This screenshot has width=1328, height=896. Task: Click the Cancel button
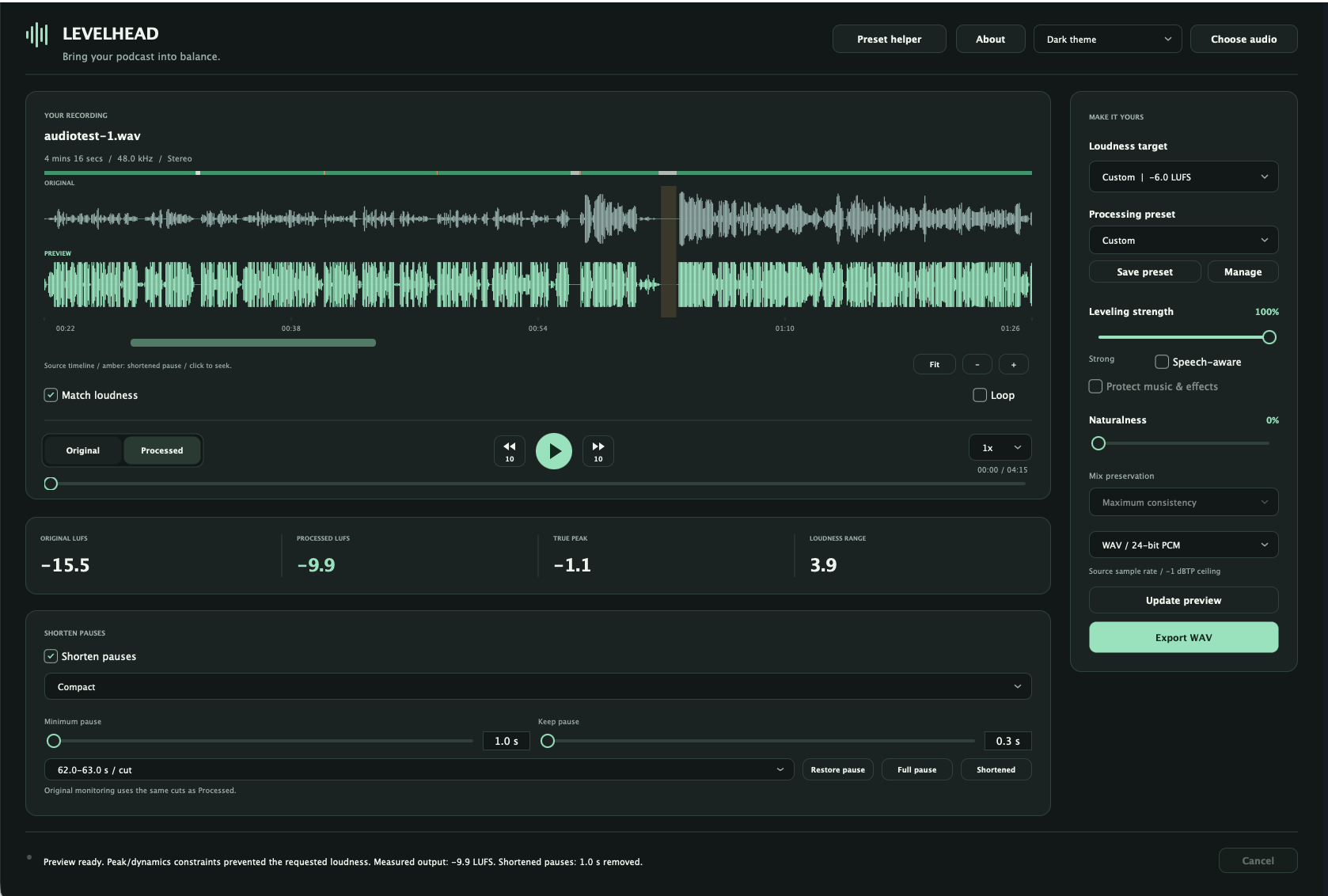1258,860
